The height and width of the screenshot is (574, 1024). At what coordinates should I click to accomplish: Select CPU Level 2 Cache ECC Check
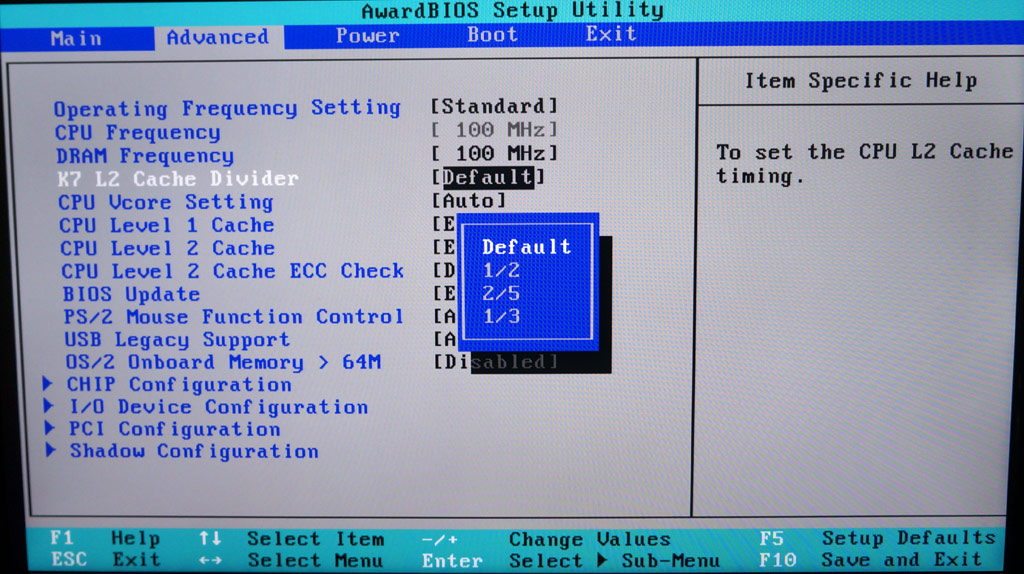click(232, 271)
